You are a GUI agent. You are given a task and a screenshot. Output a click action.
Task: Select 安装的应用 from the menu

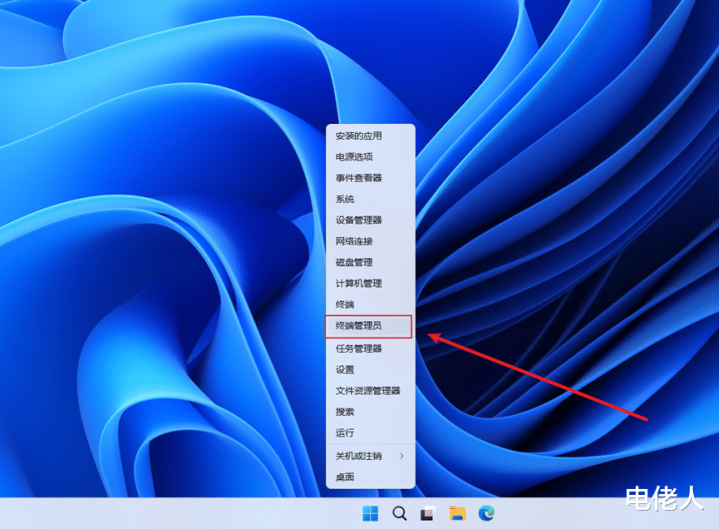point(371,136)
